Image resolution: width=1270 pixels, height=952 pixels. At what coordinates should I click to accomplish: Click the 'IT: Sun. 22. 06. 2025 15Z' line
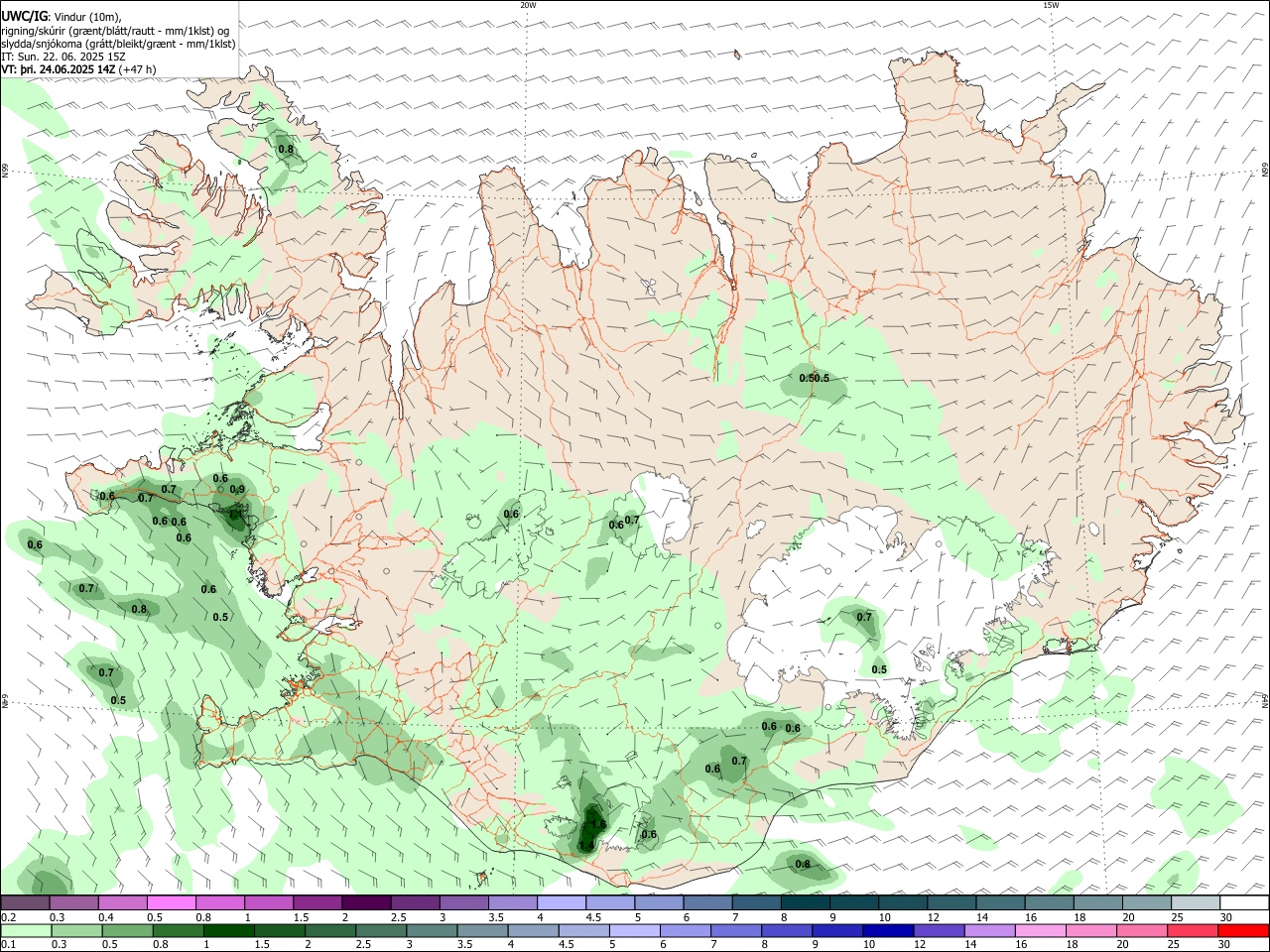pos(63,57)
